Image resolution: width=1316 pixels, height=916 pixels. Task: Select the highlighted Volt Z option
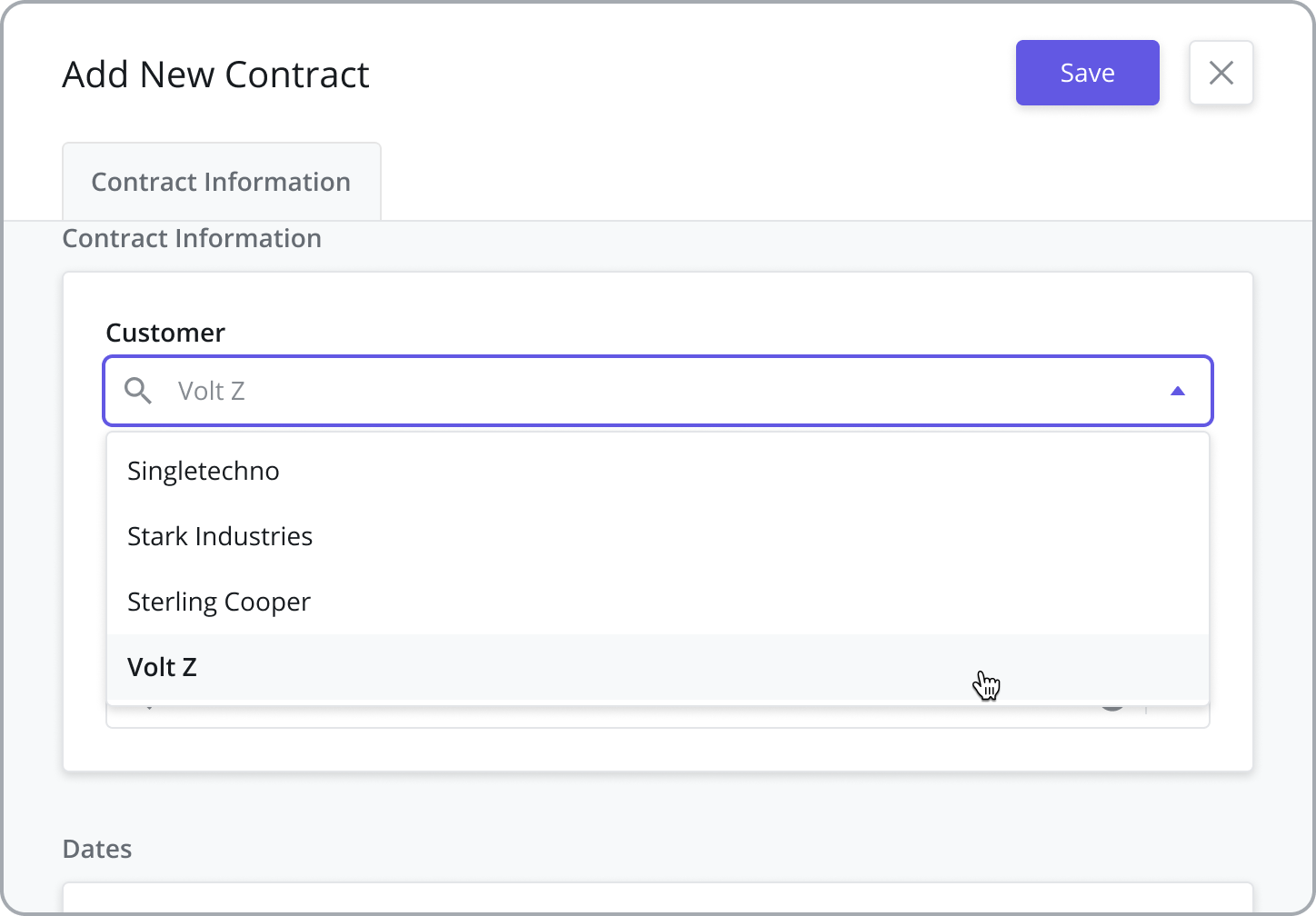tap(658, 667)
